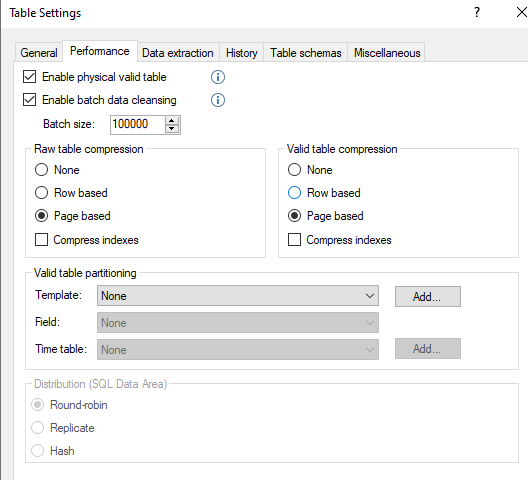Image resolution: width=528 pixels, height=480 pixels.
Task: Decrease batch size with down arrow
Action: 172,129
